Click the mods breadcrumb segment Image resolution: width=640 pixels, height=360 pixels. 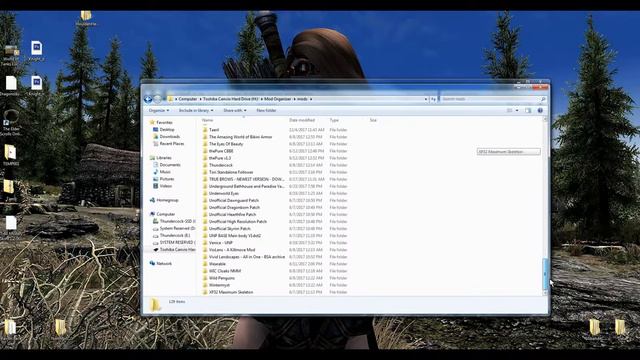(x=302, y=99)
